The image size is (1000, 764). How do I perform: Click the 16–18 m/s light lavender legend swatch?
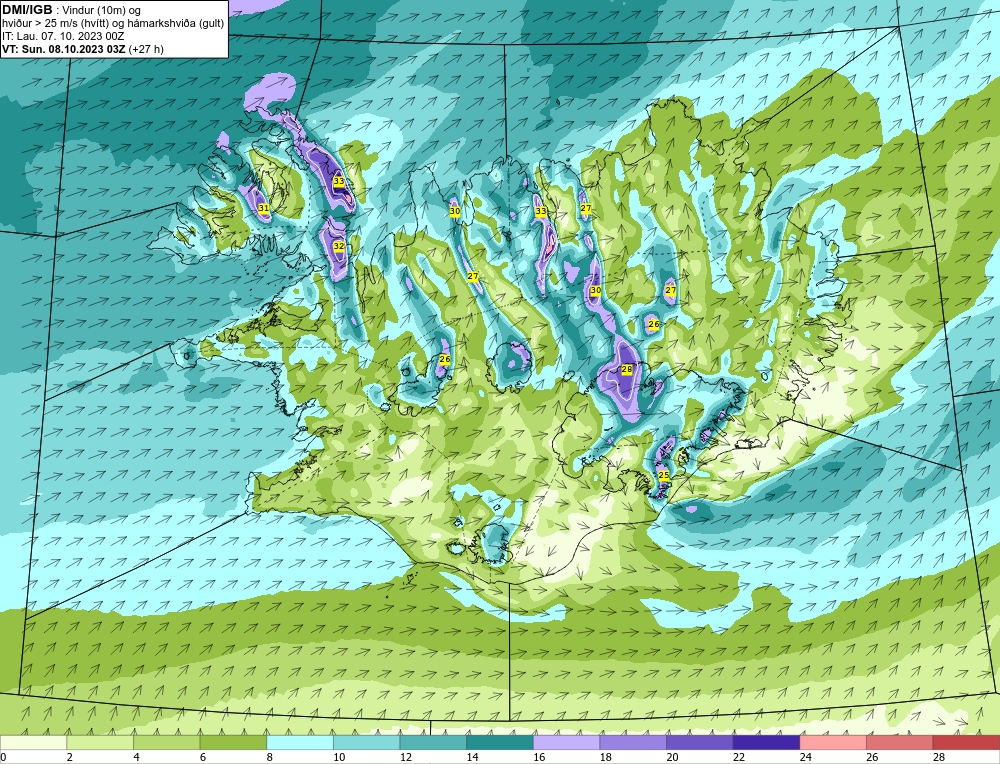click(x=566, y=742)
